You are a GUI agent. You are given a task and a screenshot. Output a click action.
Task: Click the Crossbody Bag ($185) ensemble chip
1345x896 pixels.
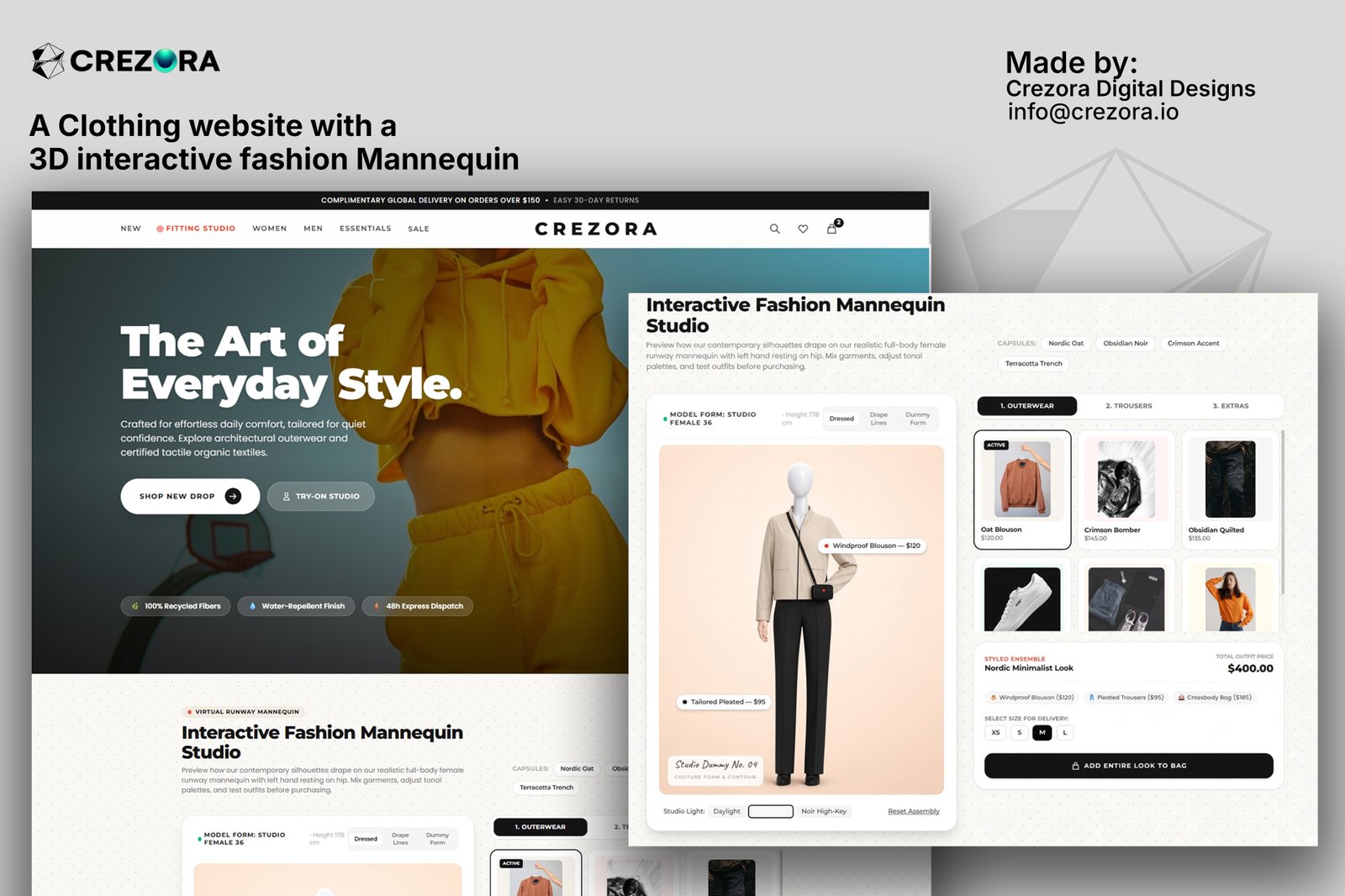(x=1215, y=698)
